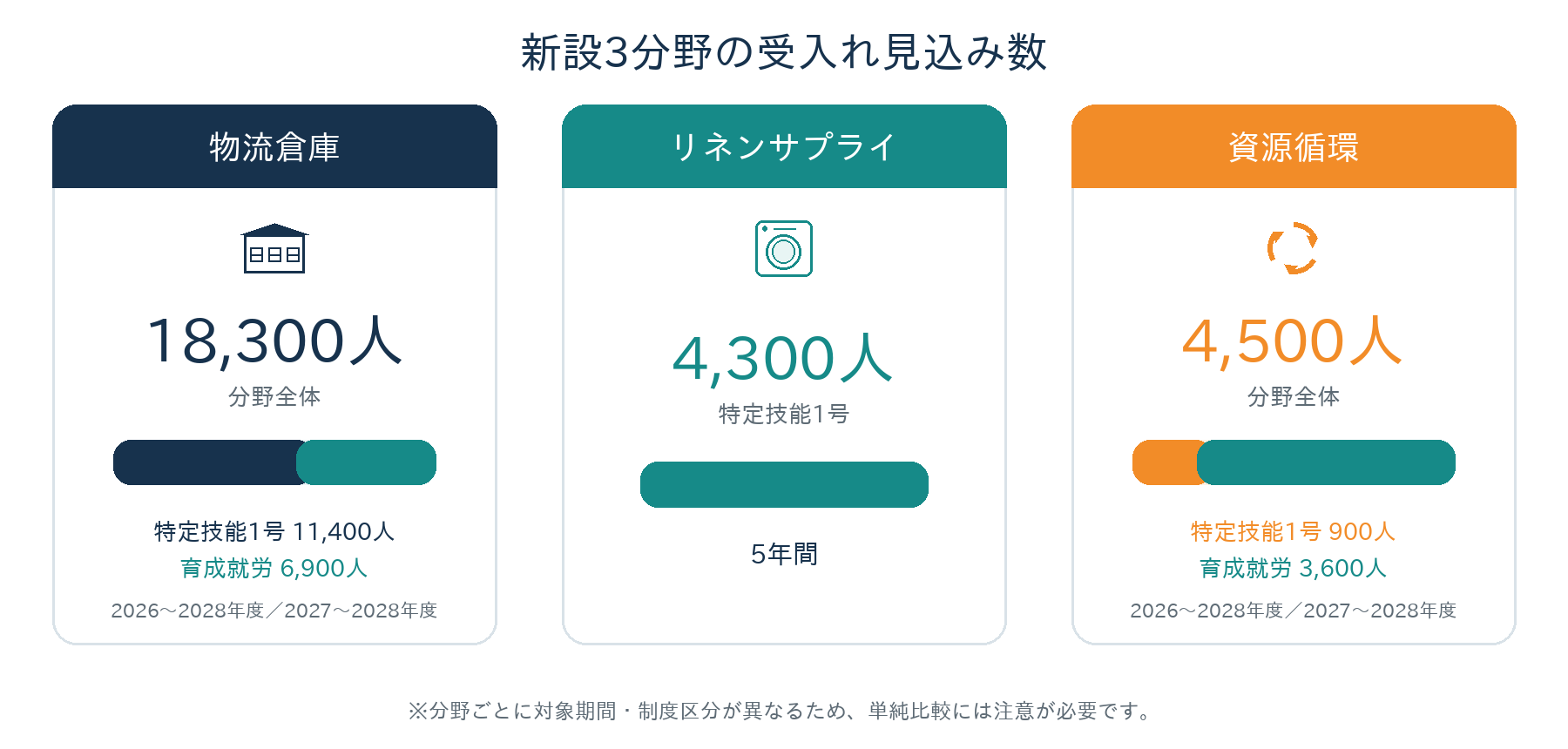Click the 特定技能1号 11,400人 text
Image resolution: width=1568 pixels, height=749 pixels.
point(274,531)
